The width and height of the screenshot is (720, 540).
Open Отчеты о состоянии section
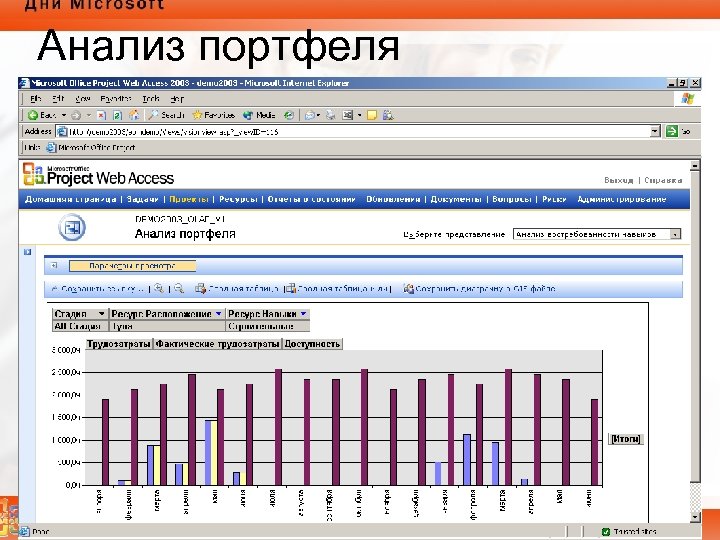point(311,199)
